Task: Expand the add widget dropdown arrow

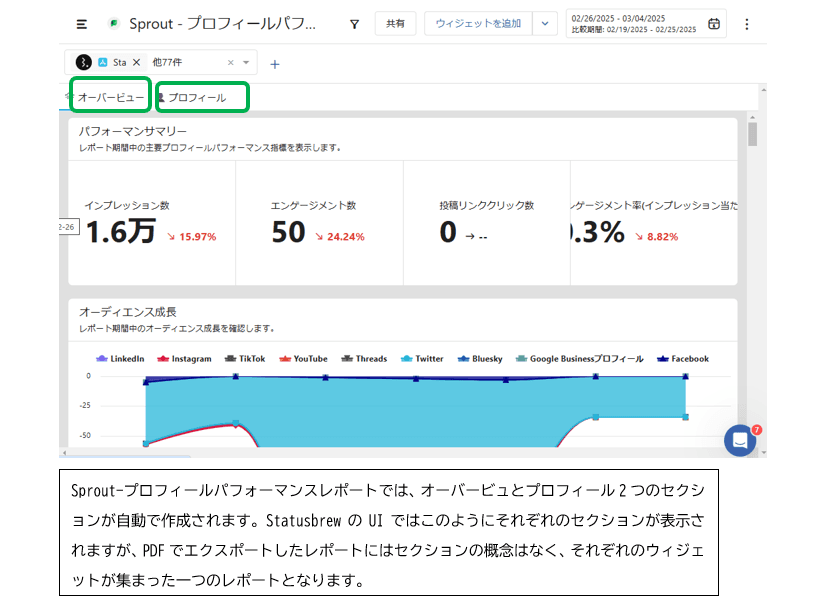Action: (544, 24)
